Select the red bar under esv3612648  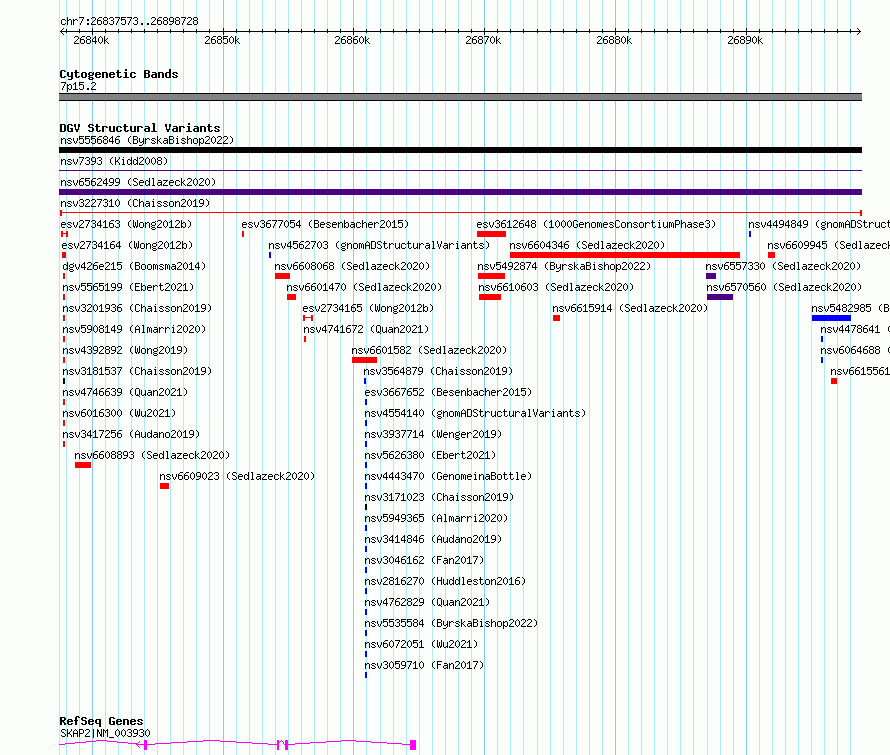[x=491, y=234]
